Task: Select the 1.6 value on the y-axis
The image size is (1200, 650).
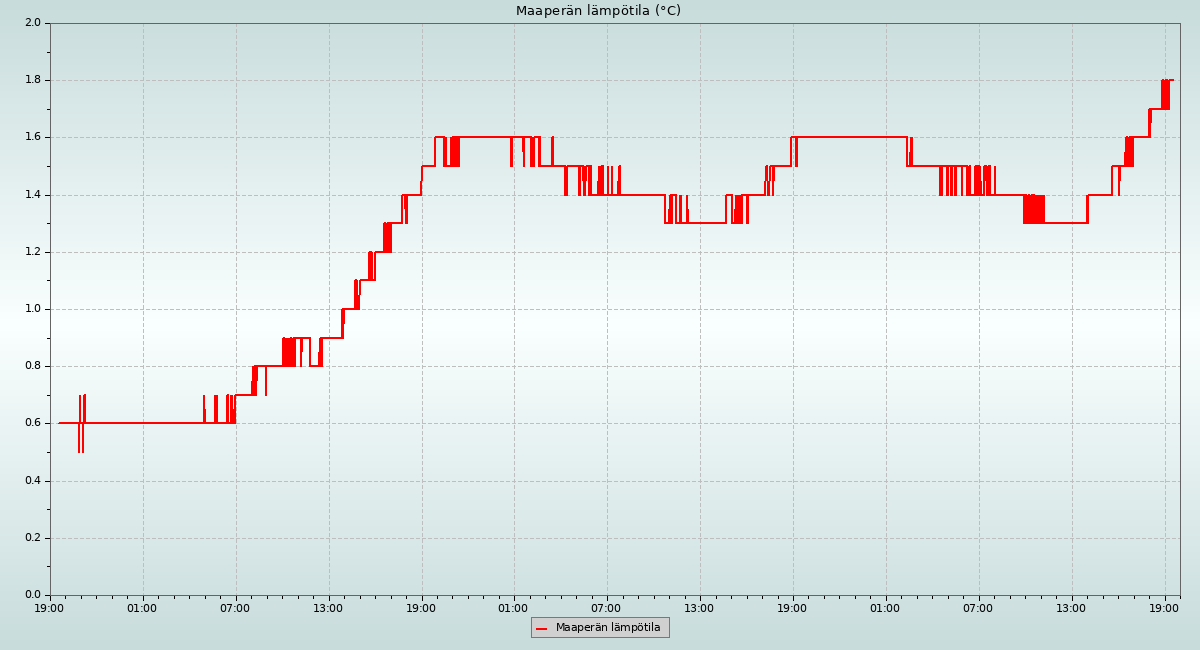Action: click(x=32, y=137)
